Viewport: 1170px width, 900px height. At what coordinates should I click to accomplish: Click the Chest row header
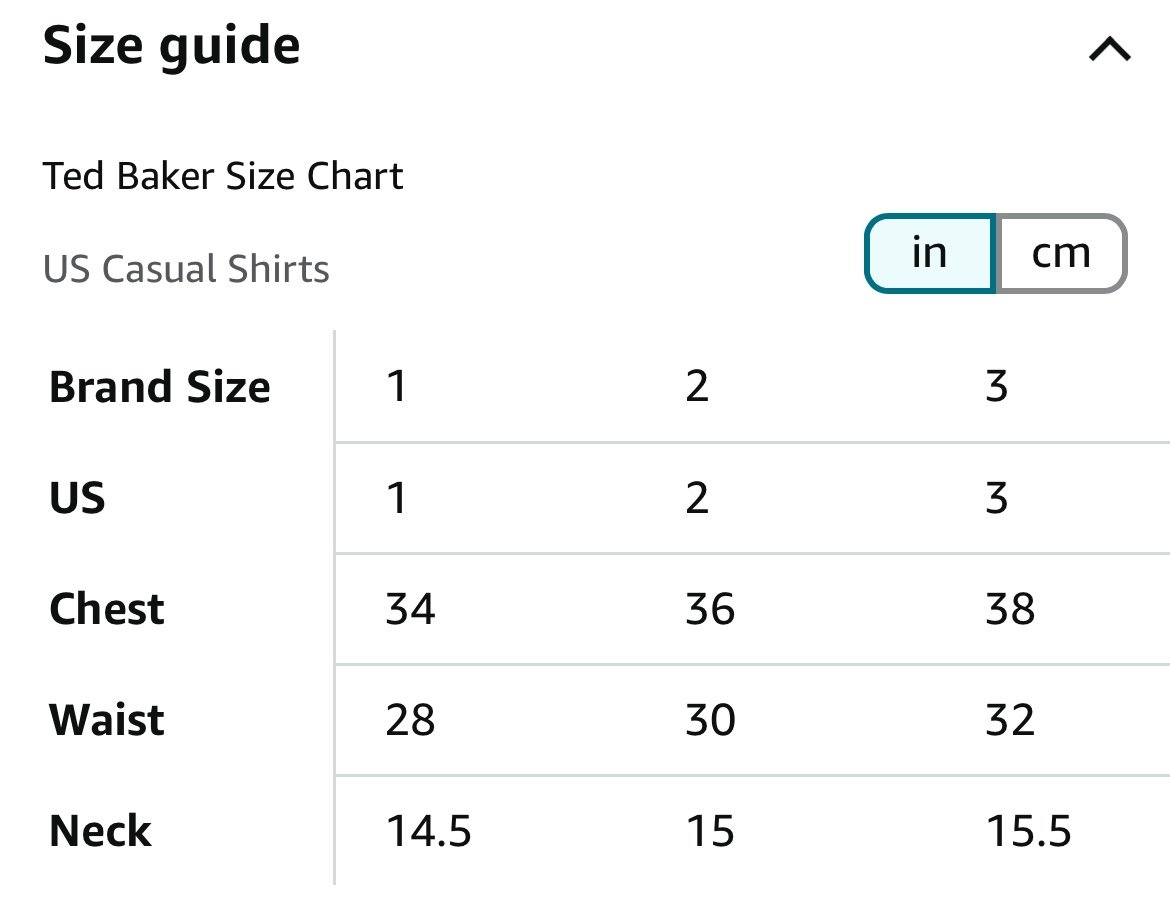coord(107,609)
